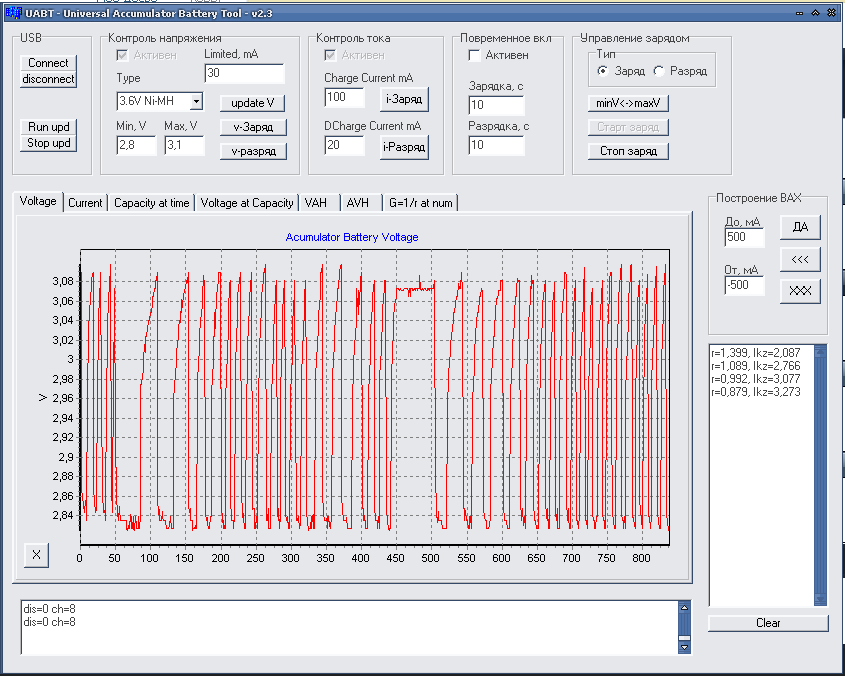Click the Min, V input field

pyautogui.click(x=136, y=145)
